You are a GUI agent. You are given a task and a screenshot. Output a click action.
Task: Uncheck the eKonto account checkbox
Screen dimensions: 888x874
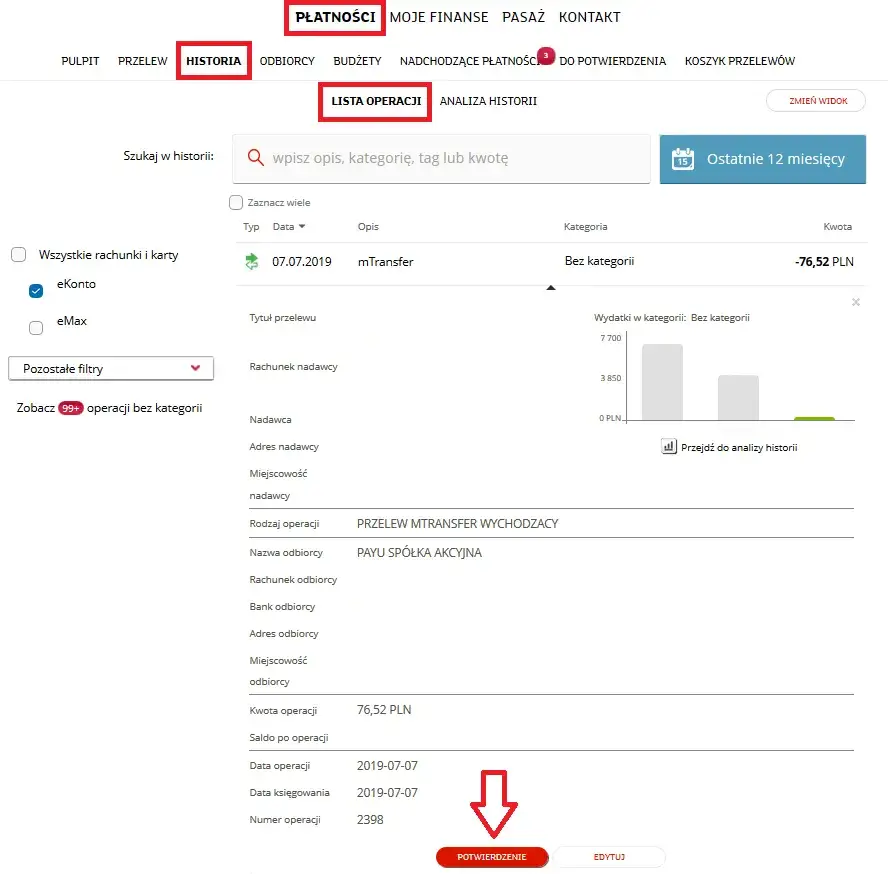pos(36,291)
